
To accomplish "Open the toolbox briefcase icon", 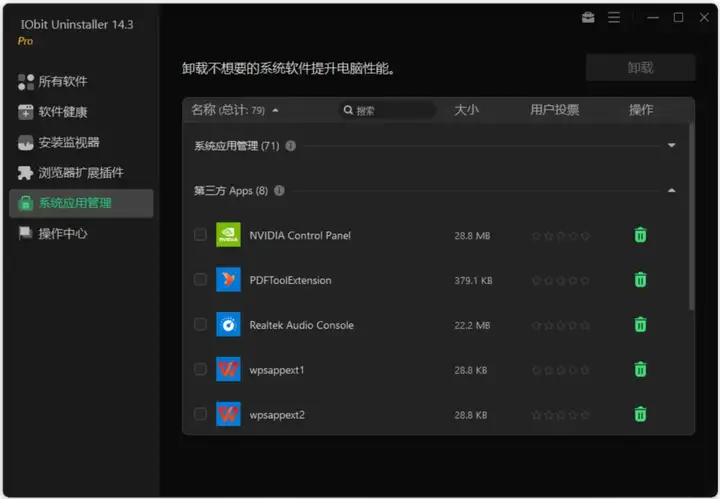I will (588, 17).
